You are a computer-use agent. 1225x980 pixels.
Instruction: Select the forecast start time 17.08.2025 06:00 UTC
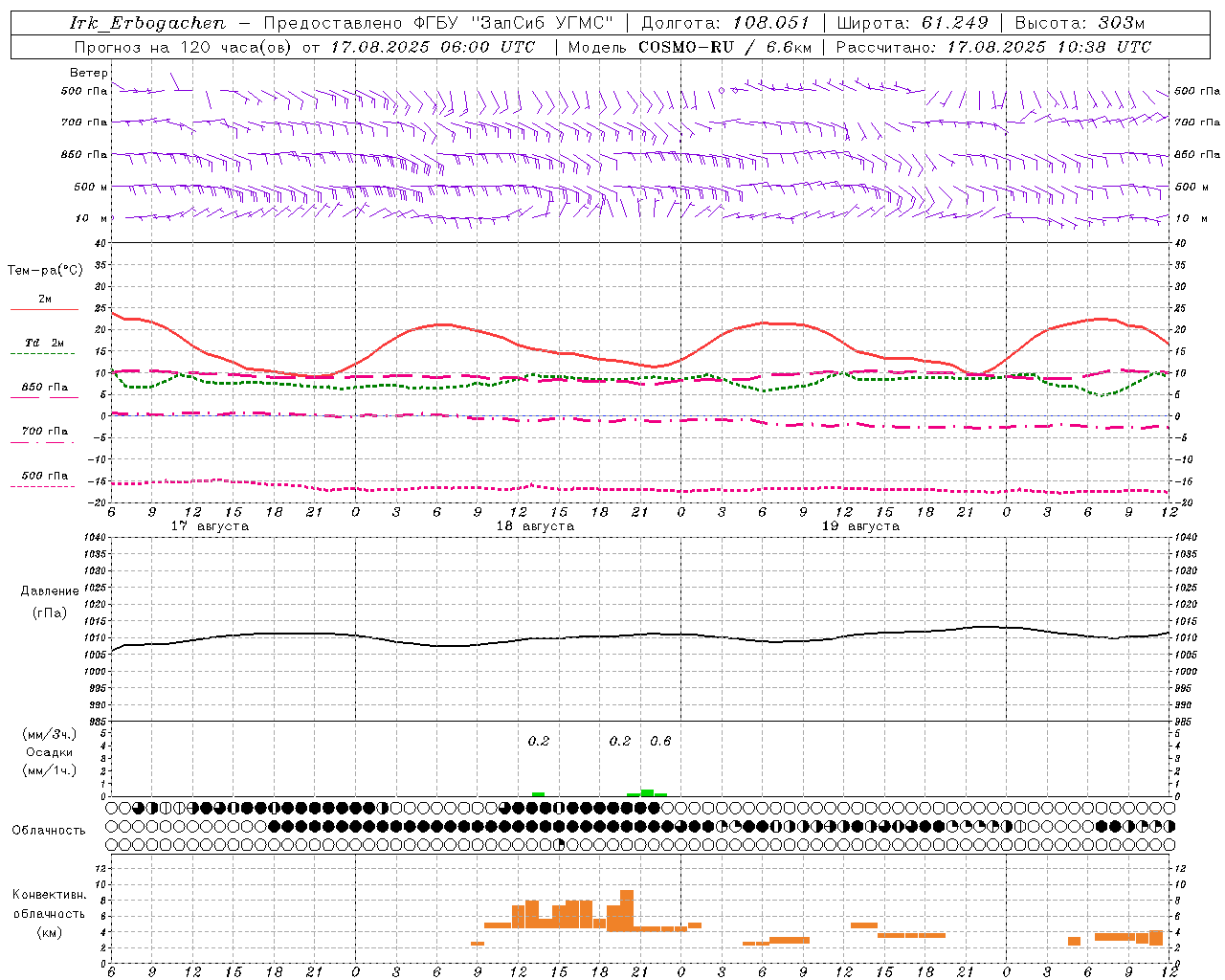point(433,47)
